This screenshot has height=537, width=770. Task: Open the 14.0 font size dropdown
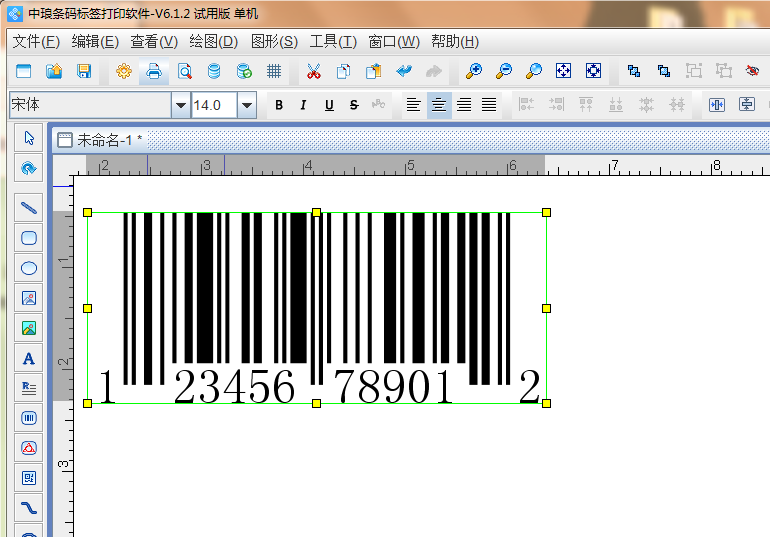pos(247,105)
